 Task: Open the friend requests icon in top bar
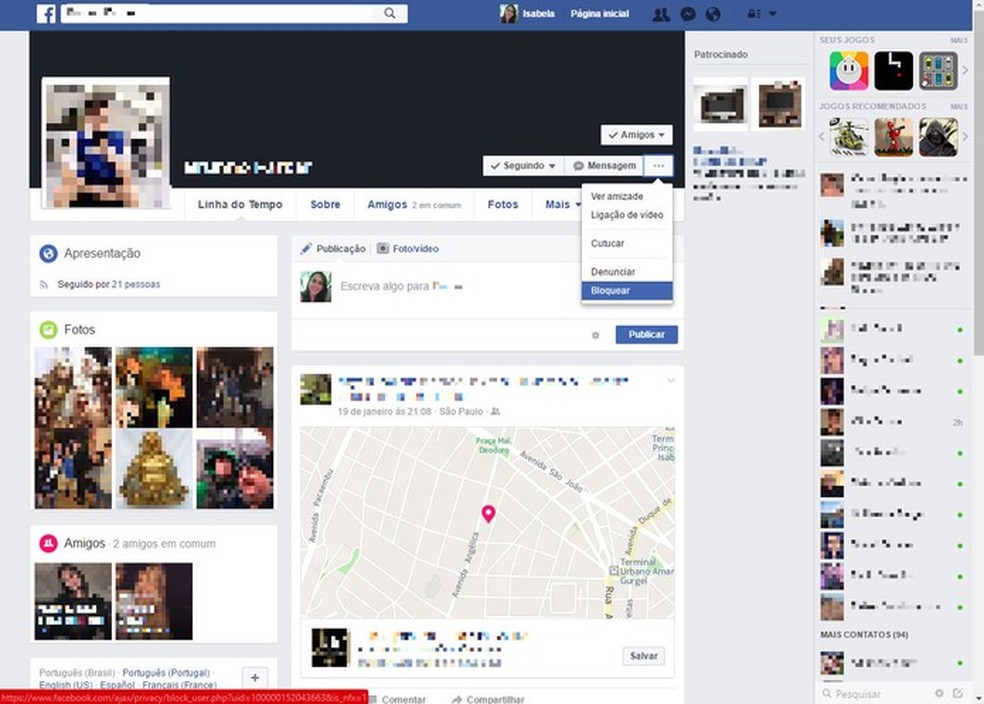661,14
